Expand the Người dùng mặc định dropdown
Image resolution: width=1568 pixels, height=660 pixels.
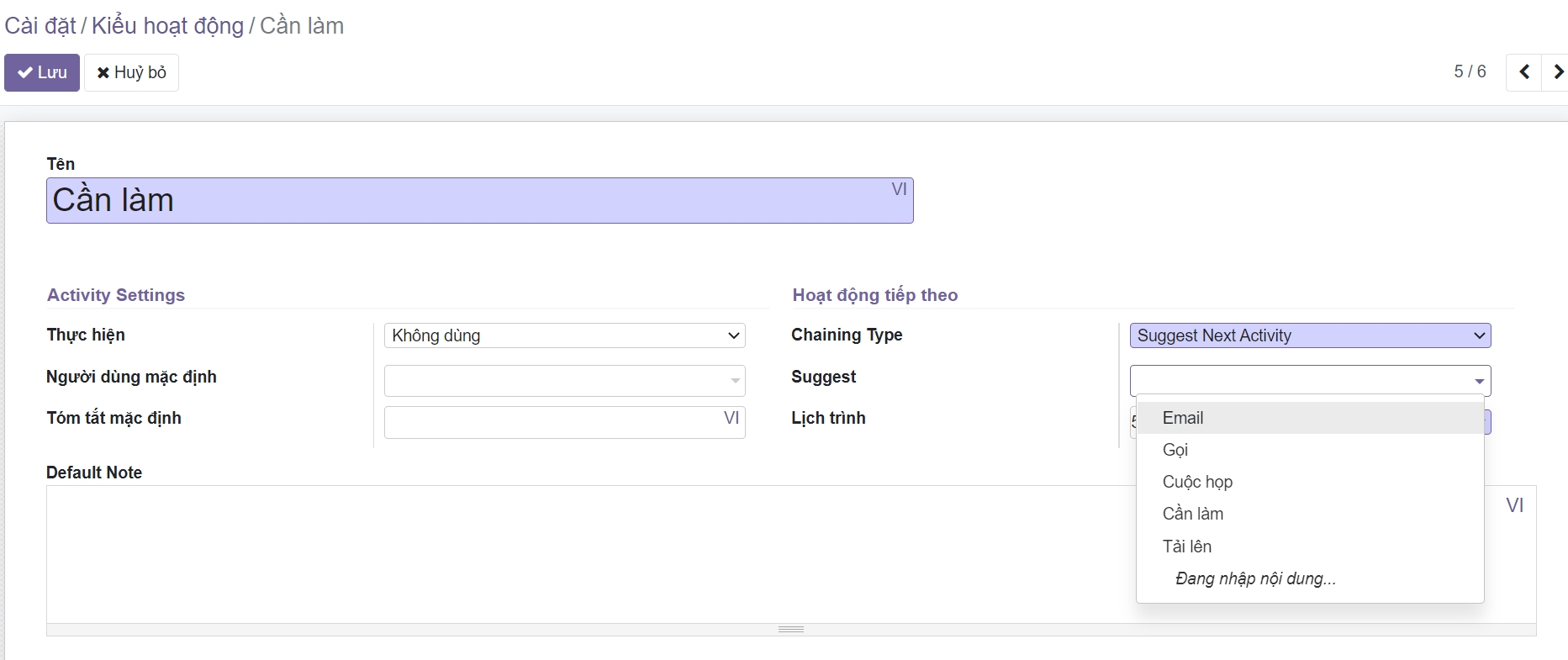click(x=735, y=381)
